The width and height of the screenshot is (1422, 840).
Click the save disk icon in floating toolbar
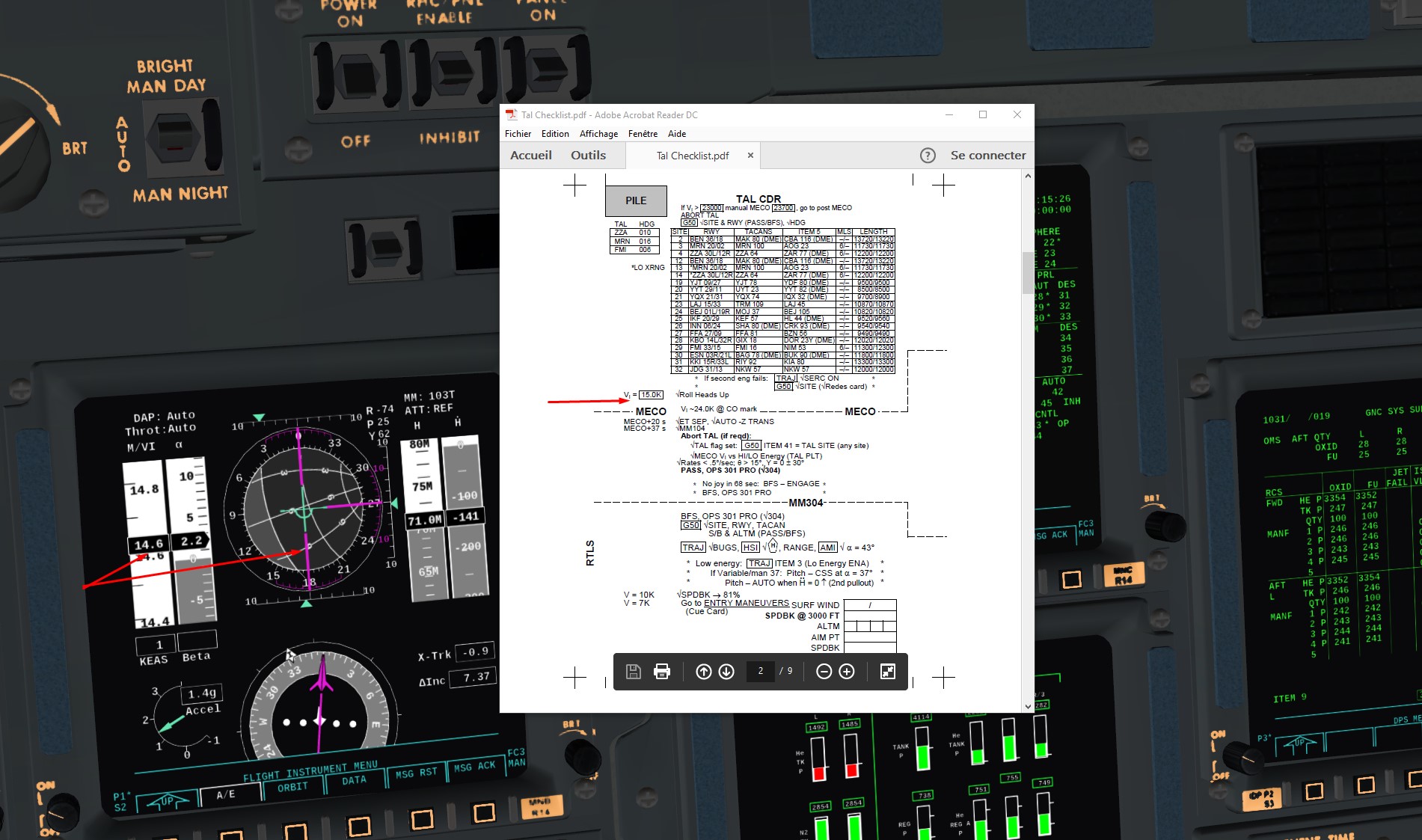coord(634,672)
